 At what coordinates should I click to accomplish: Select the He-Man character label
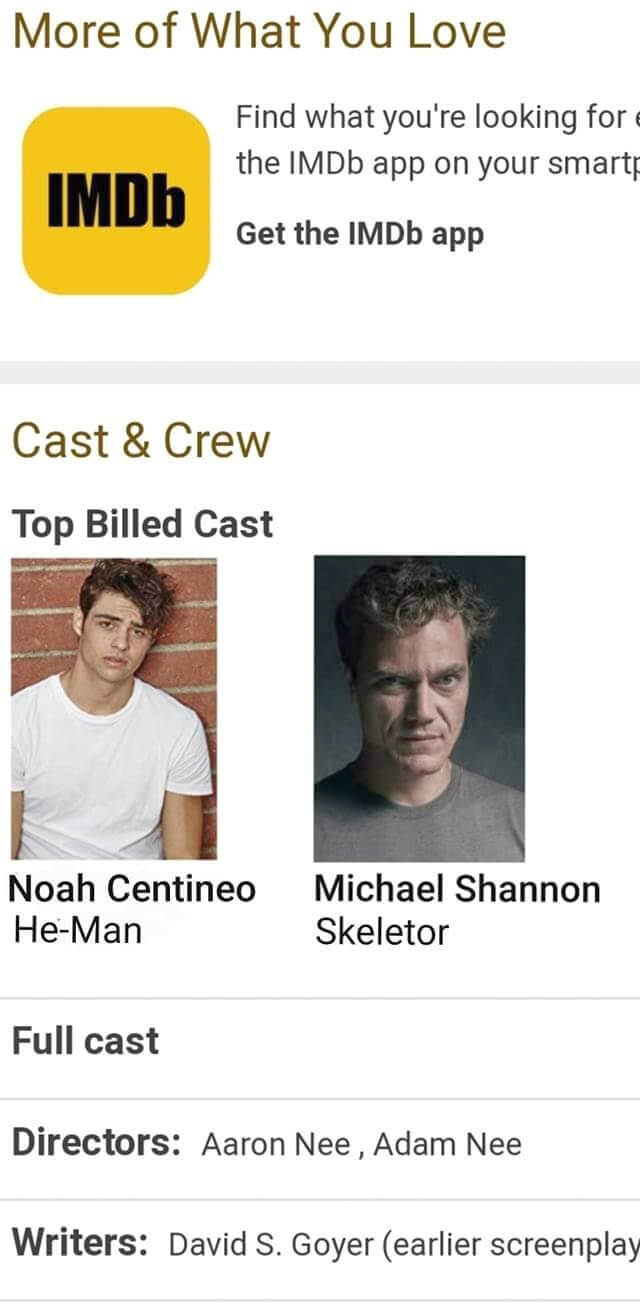pos(78,930)
